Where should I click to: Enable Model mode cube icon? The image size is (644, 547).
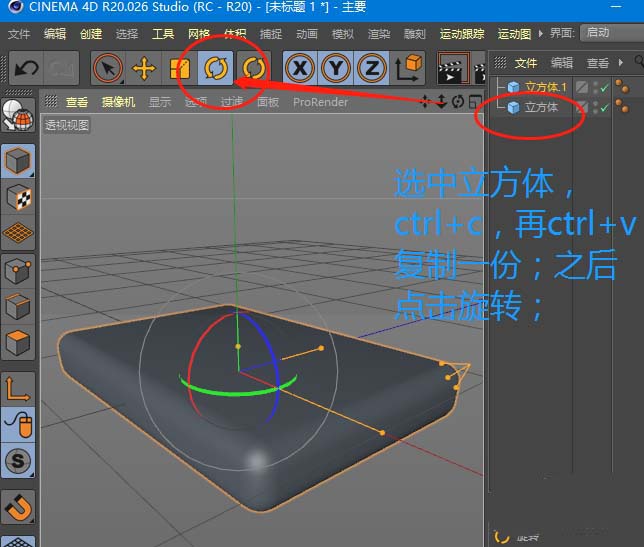(18, 161)
